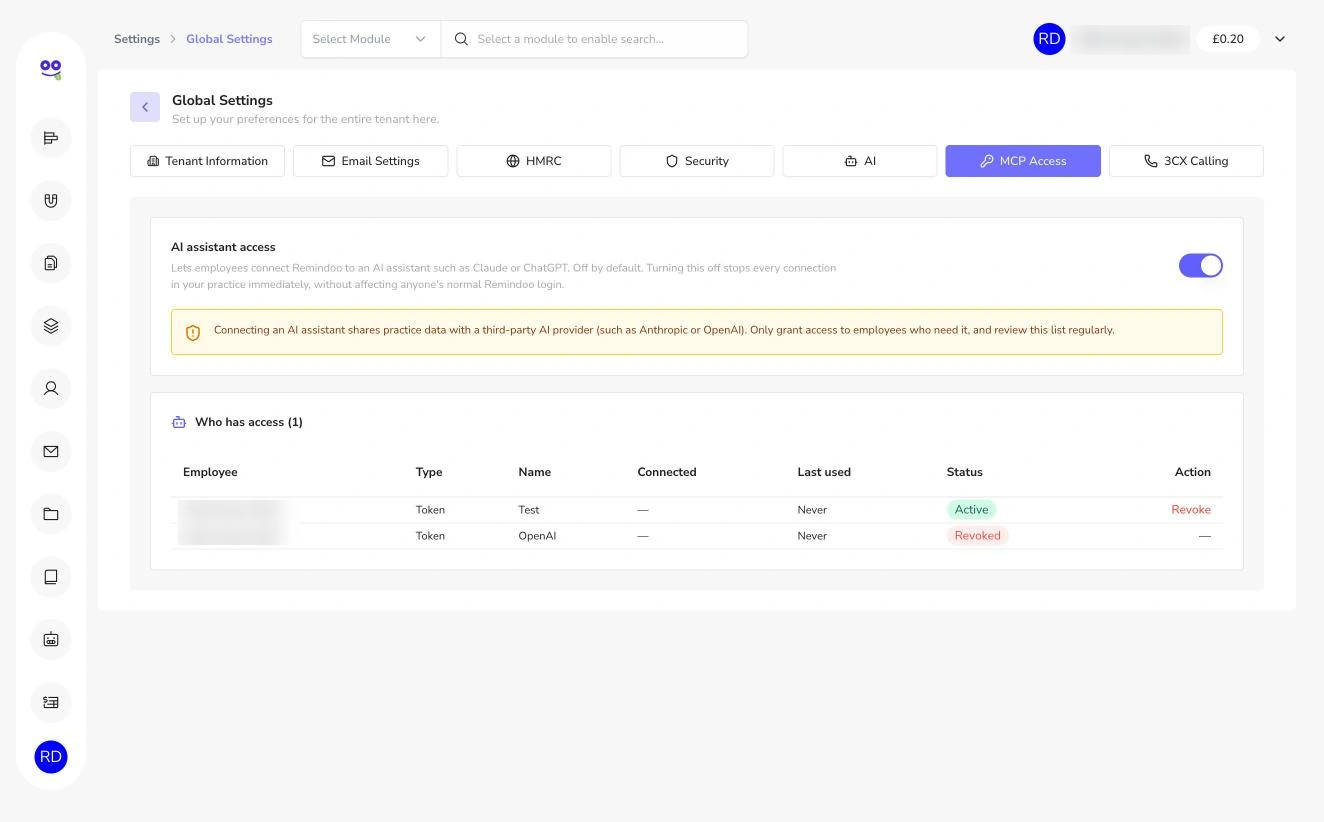Open the book icon in the sidebar
1324x822 pixels.
(51, 577)
